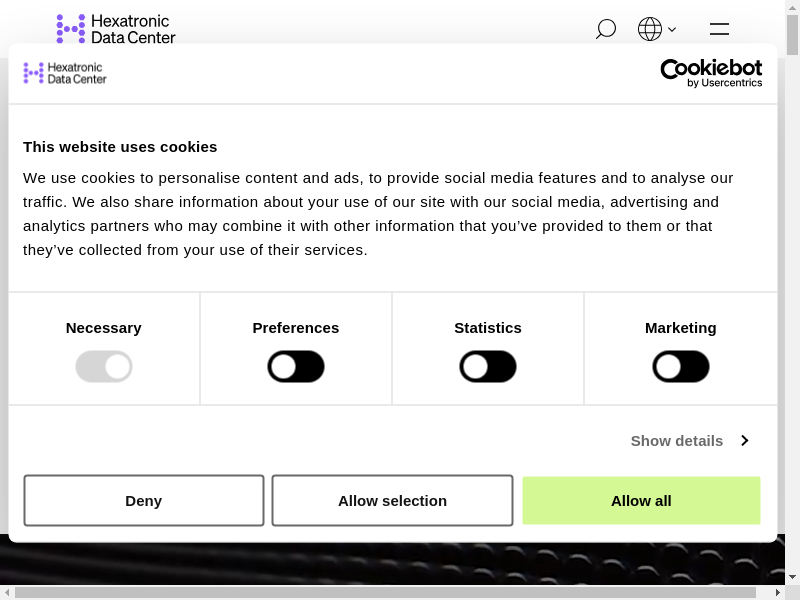
Task: Click the page scrollbar down arrow
Action: (x=792, y=577)
